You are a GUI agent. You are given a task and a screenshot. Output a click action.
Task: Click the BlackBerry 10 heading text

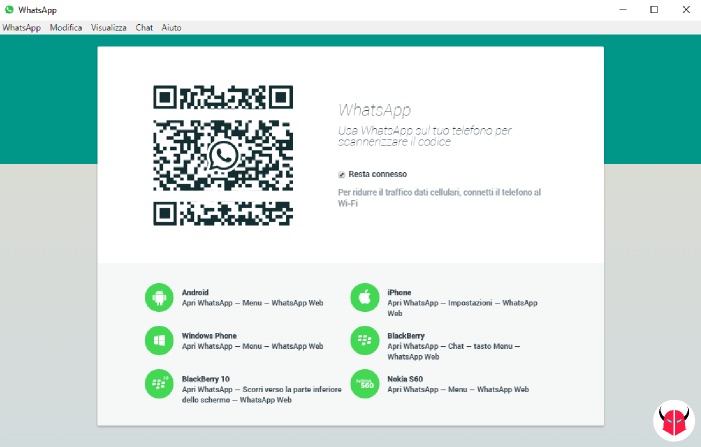pyautogui.click(x=206, y=379)
